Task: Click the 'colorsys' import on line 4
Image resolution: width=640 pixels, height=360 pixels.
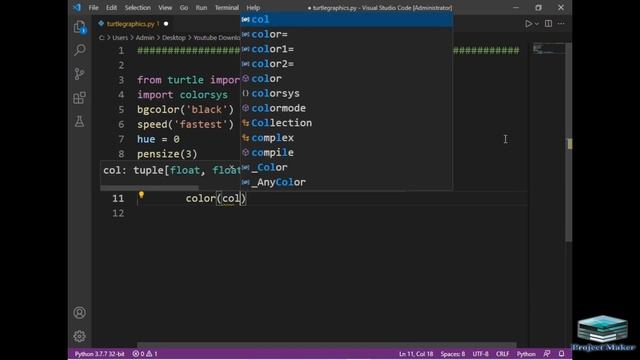Action: click(x=204, y=95)
